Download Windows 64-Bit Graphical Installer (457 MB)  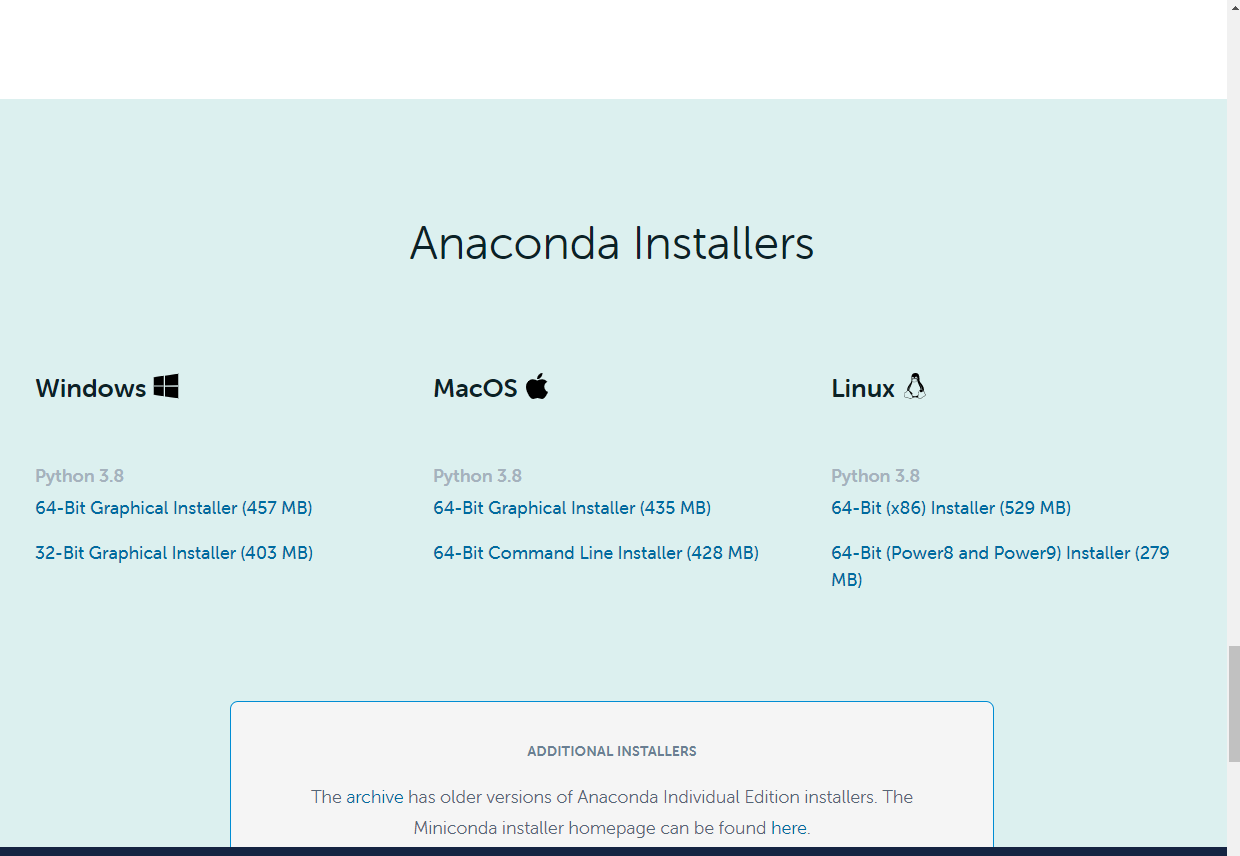pyautogui.click(x=174, y=508)
